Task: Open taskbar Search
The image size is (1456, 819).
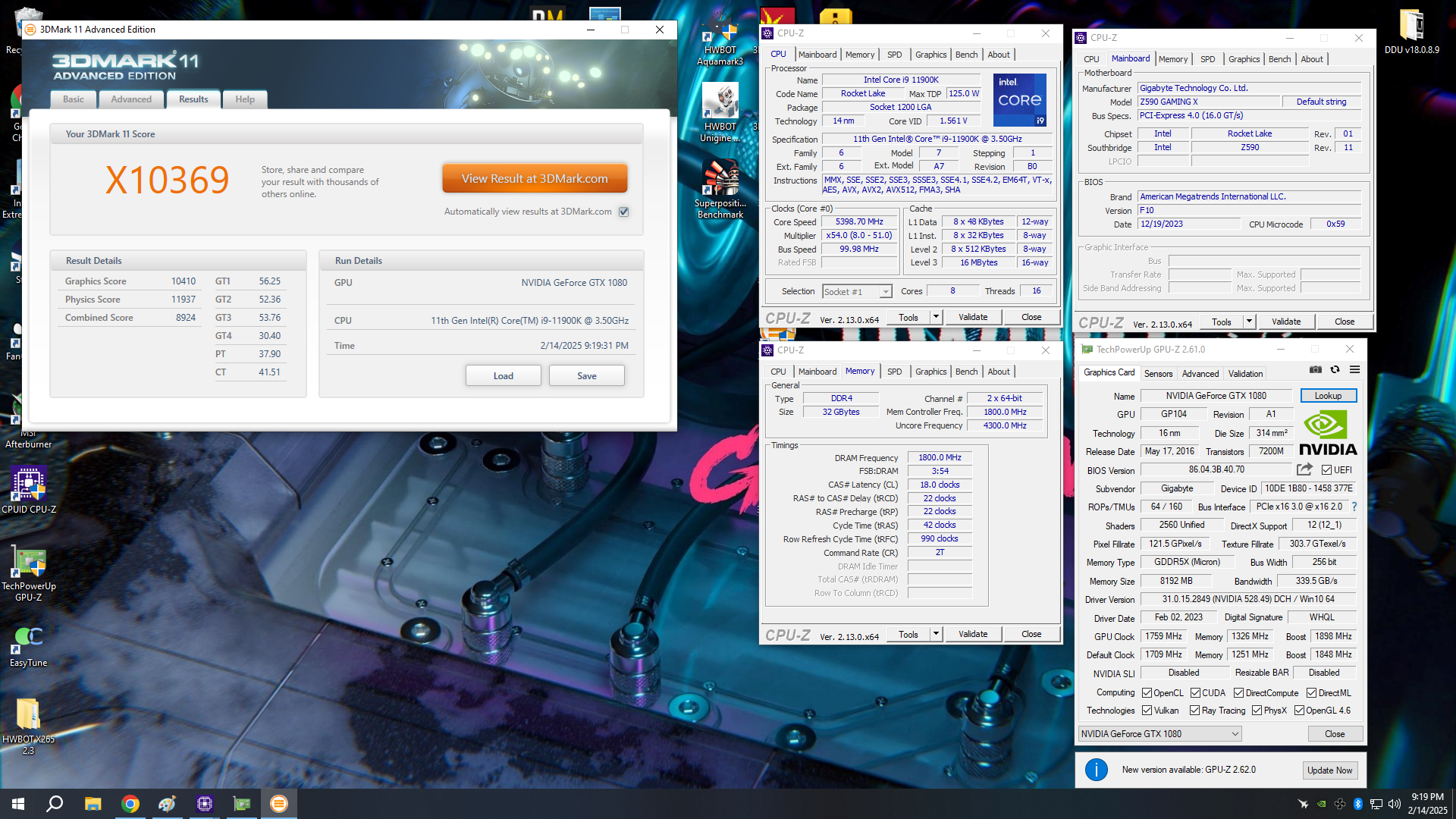Action: point(55,804)
